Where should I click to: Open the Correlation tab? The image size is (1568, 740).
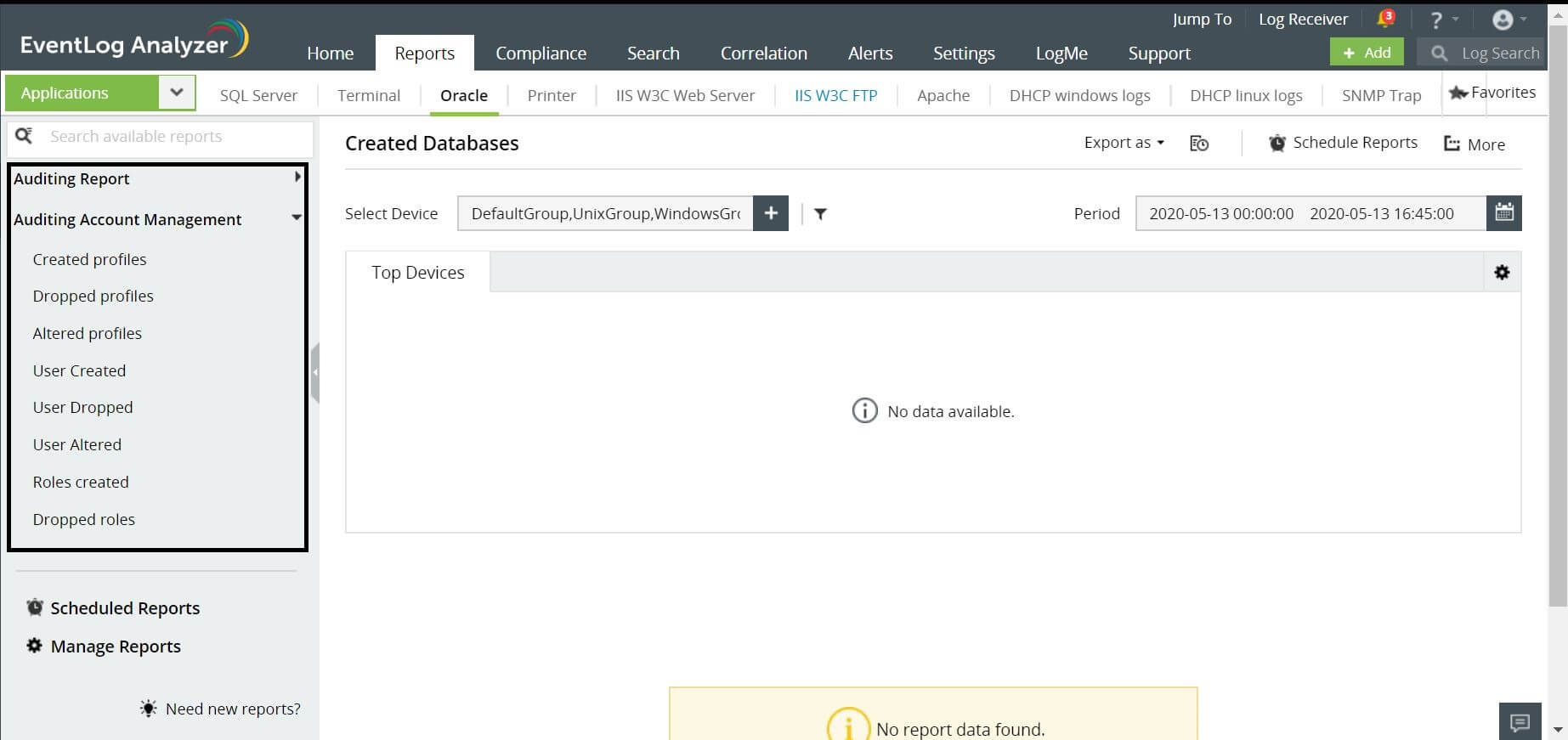(763, 53)
